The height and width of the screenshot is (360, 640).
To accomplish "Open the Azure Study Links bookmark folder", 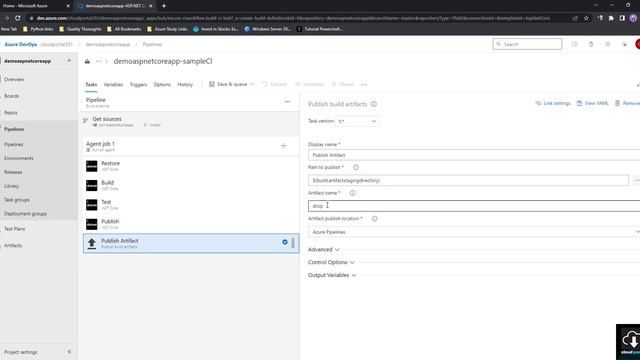I will pos(167,29).
